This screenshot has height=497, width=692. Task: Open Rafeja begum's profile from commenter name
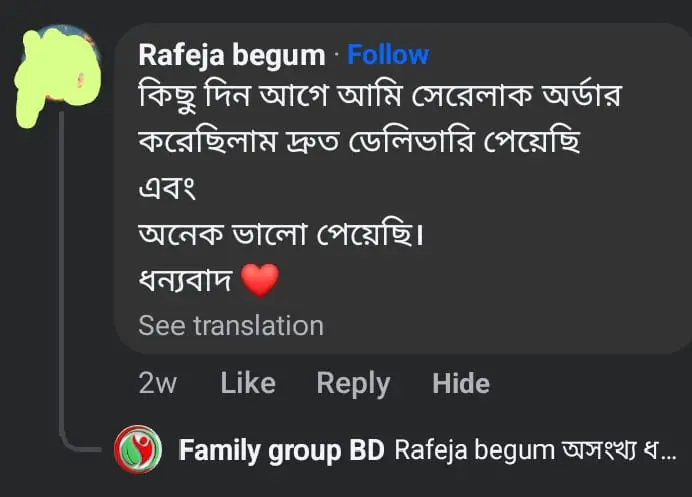coord(231,54)
